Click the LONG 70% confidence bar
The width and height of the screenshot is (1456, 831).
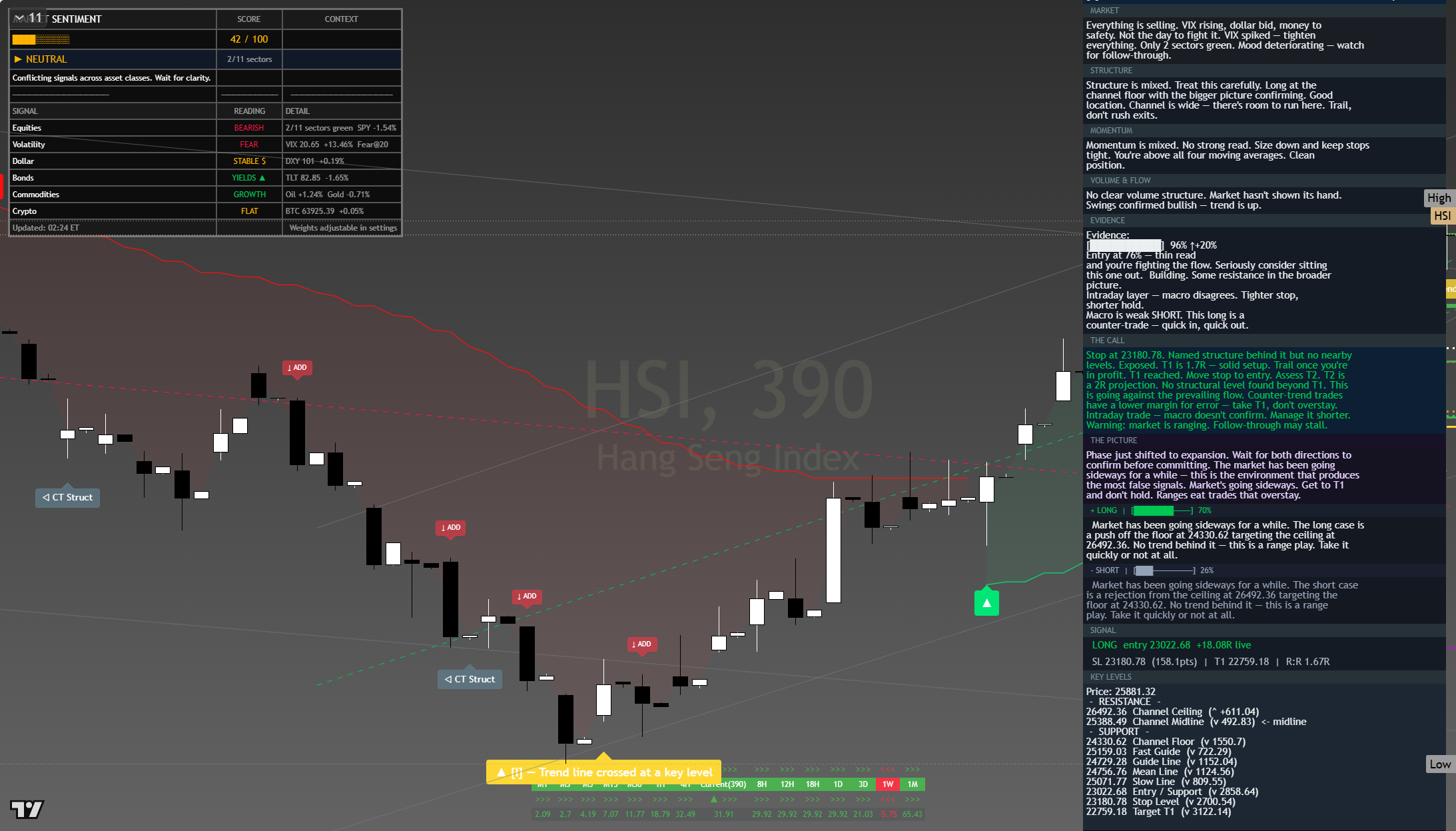(1162, 510)
